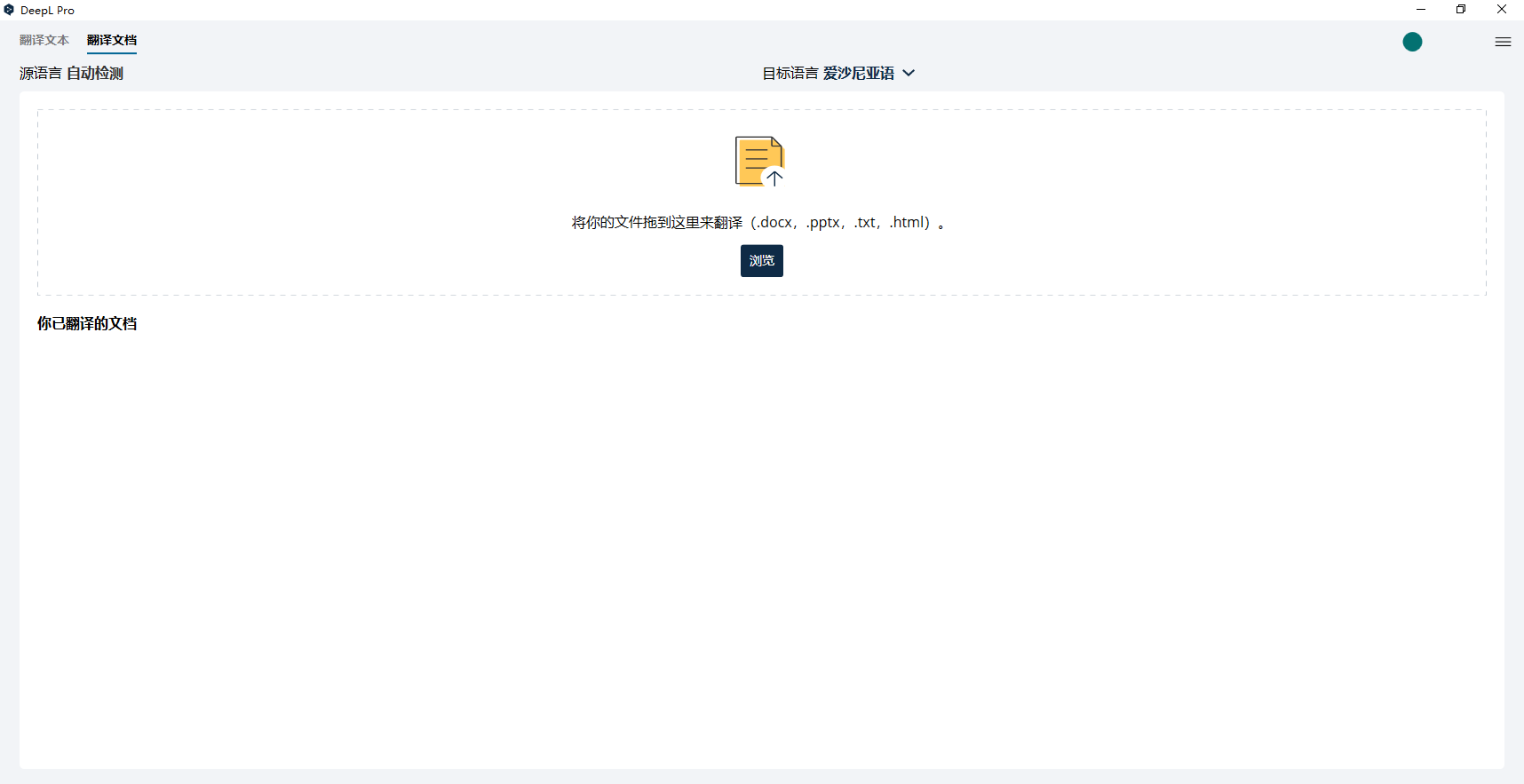Screen dimensions: 1524x784
Task: Expand the chevron beside 爱沙尼亚语
Action: 909,73
